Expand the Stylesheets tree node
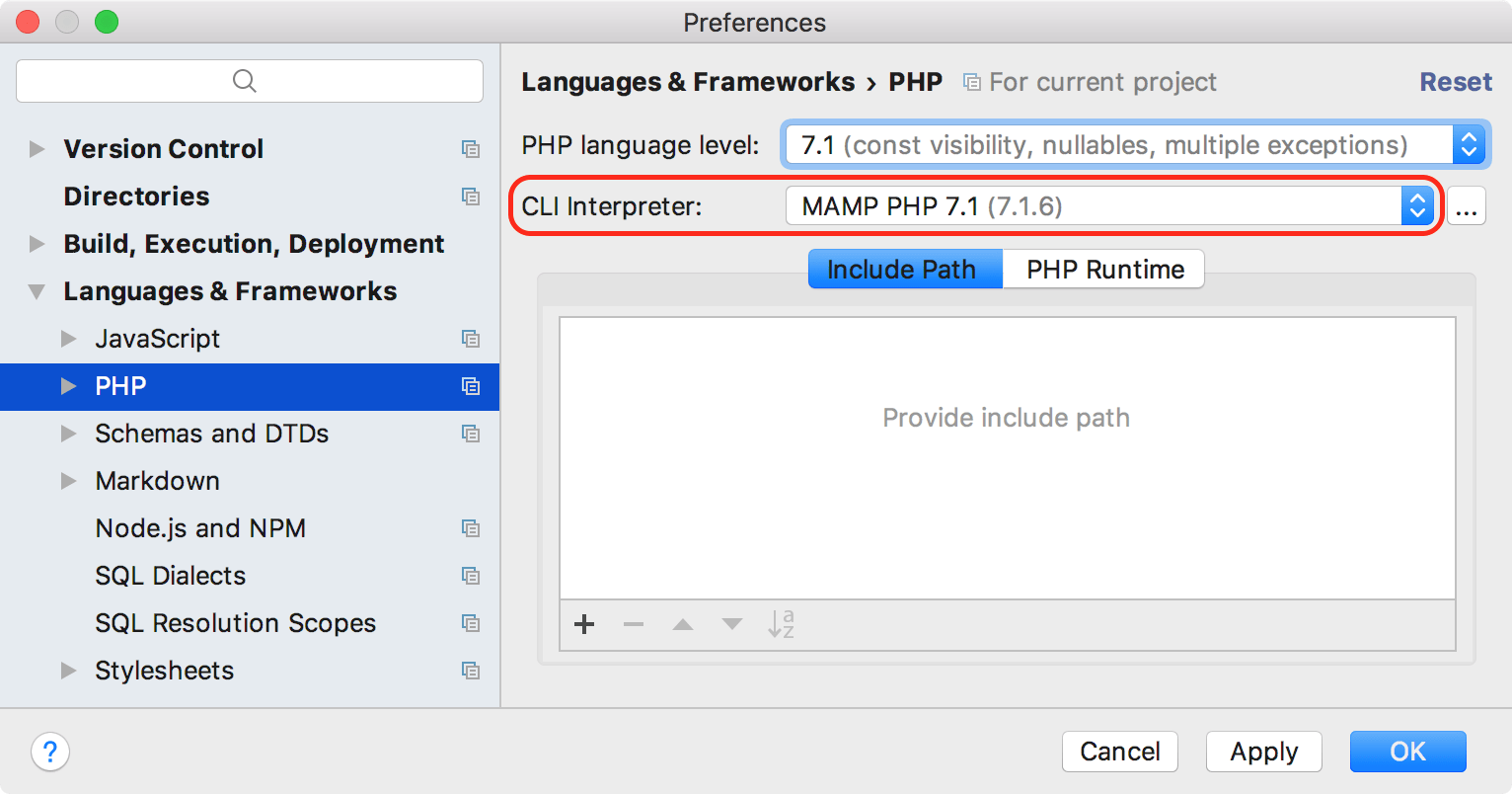This screenshot has height=794, width=1512. tap(69, 671)
